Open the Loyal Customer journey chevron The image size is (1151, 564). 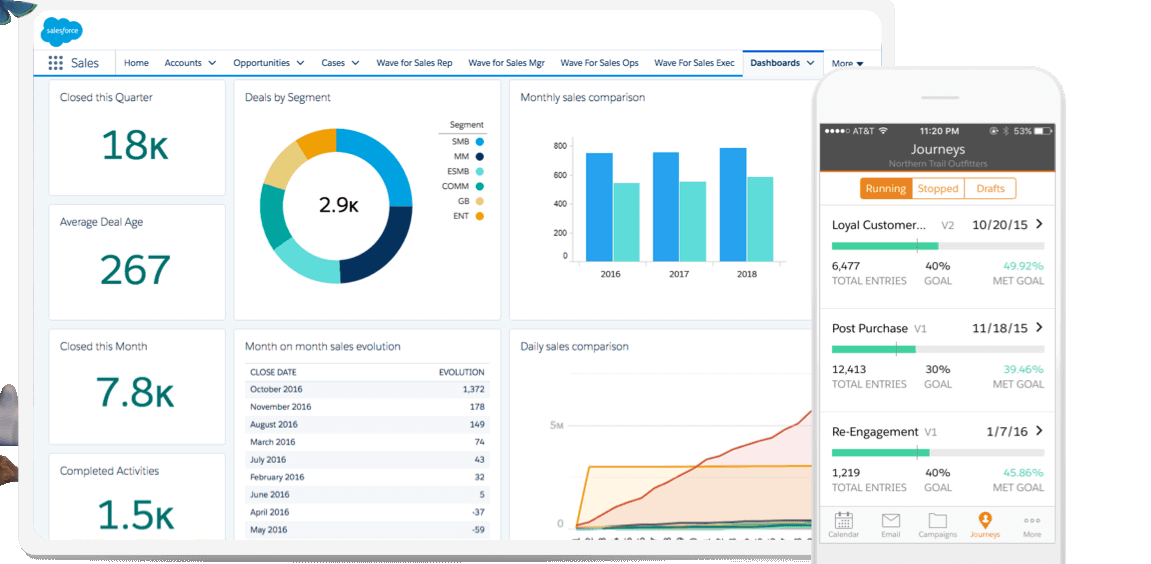tap(1039, 224)
